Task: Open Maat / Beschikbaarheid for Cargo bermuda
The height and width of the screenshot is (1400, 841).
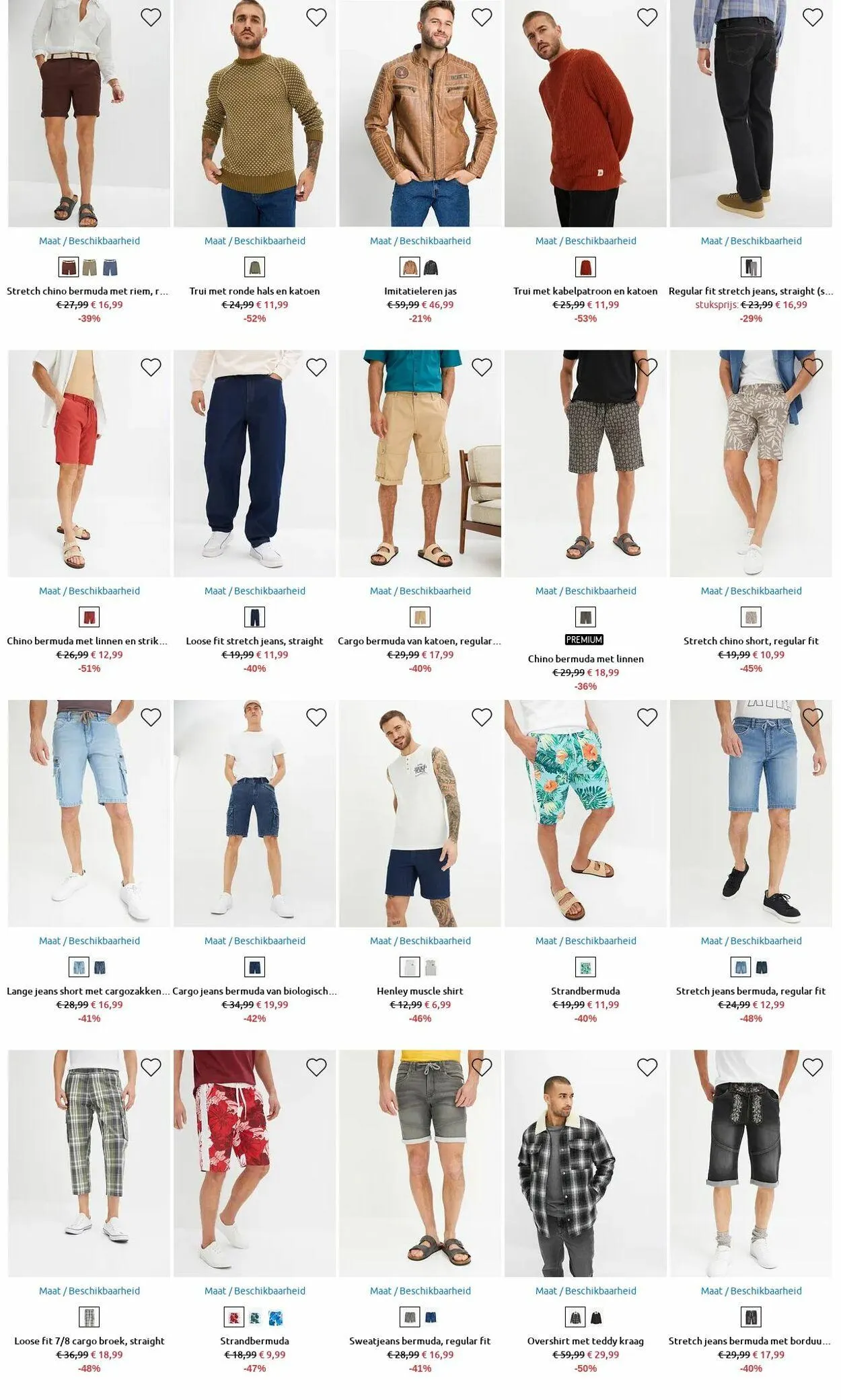Action: pyautogui.click(x=420, y=591)
